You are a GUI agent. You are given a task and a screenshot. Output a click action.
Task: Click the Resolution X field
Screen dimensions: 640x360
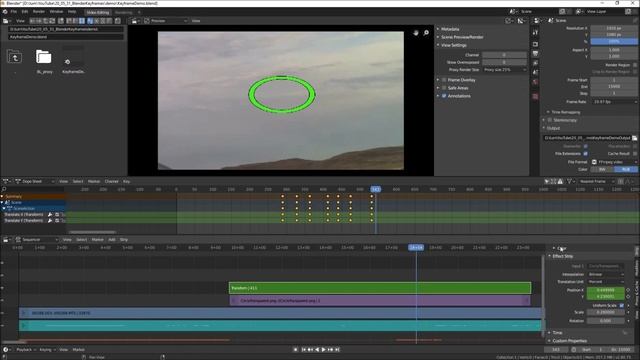pyautogui.click(x=614, y=28)
